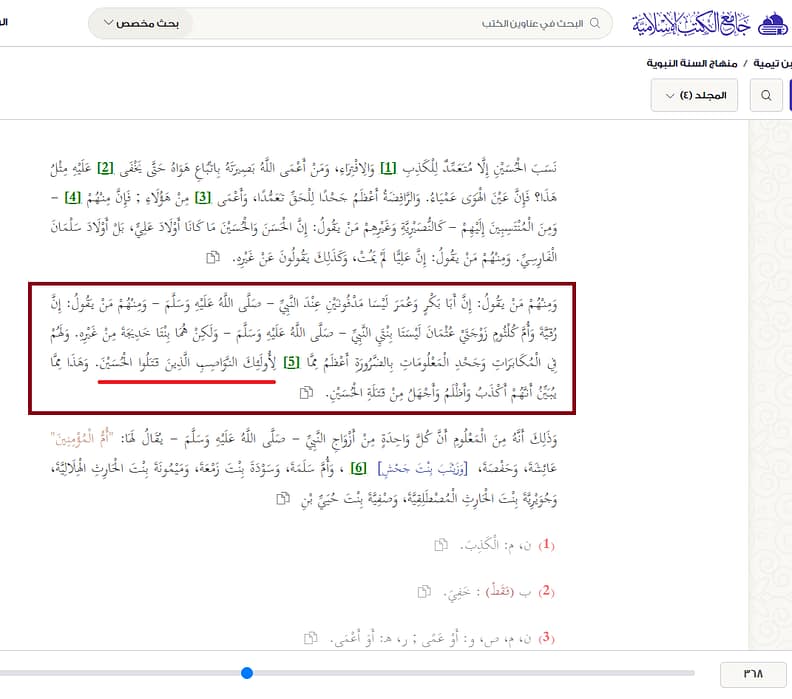Copy the highlighted paragraph using copy icon
The width and height of the screenshot is (792, 699).
(x=306, y=392)
